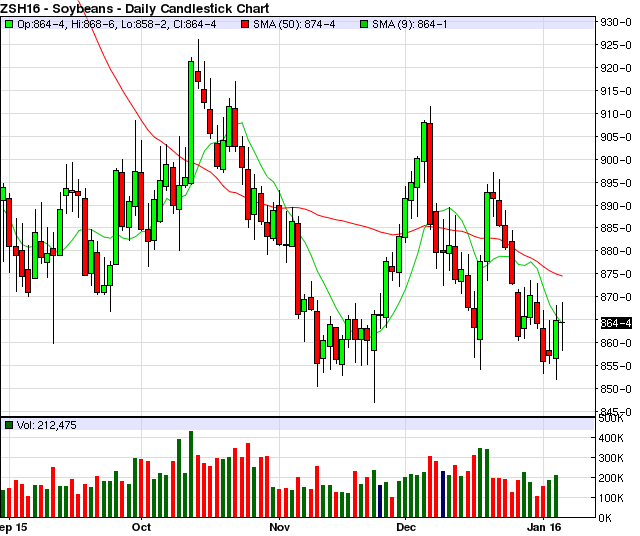Click the 900-0 price axis label
640x536 pixels.
[616, 160]
